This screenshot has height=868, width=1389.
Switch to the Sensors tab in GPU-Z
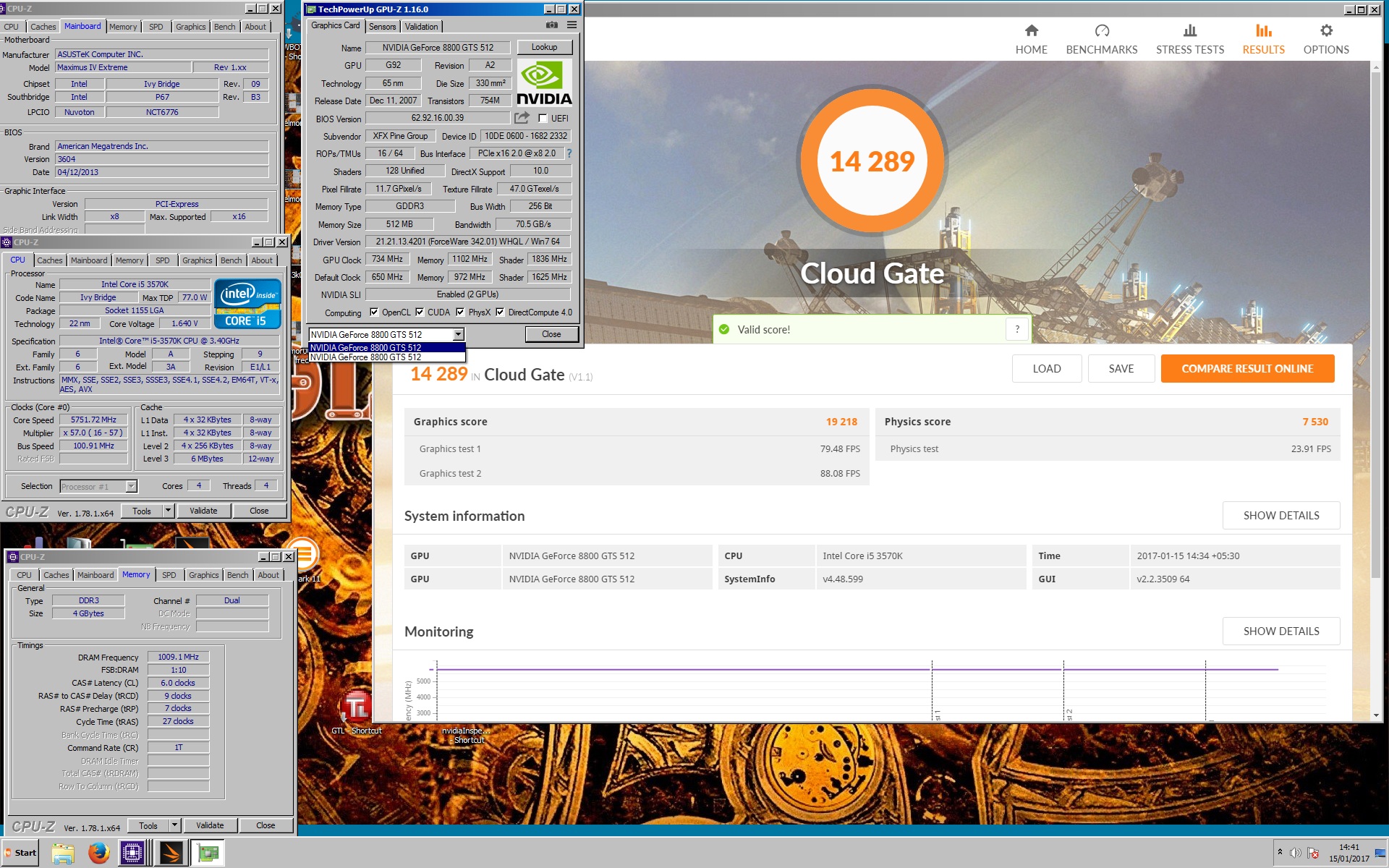pos(382,27)
